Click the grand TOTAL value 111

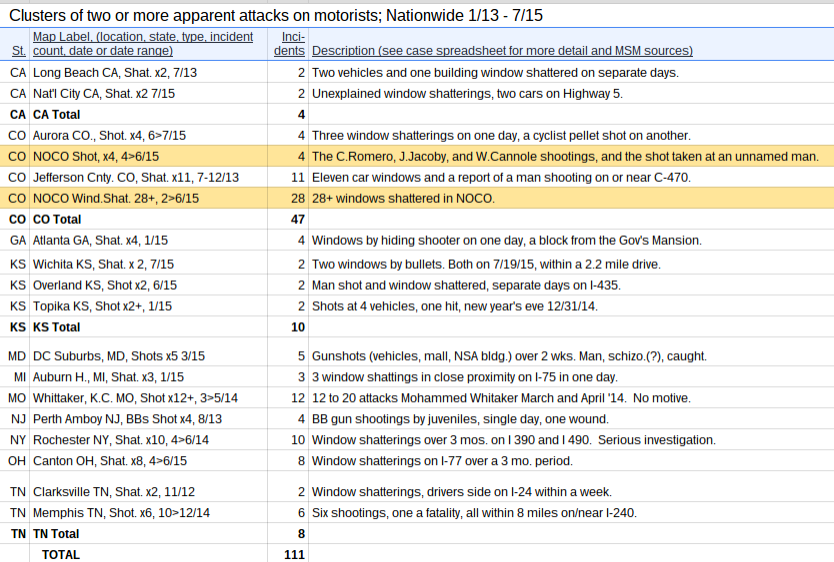click(293, 554)
